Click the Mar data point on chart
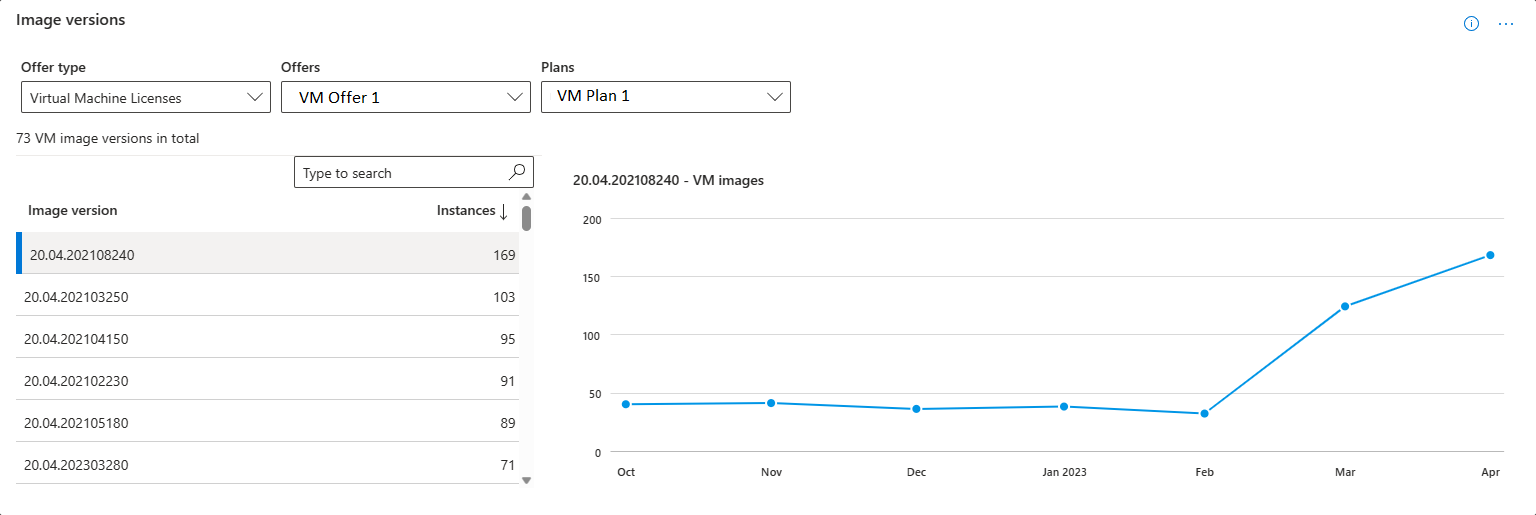Screen dimensions: 1536x515 tap(1345, 306)
